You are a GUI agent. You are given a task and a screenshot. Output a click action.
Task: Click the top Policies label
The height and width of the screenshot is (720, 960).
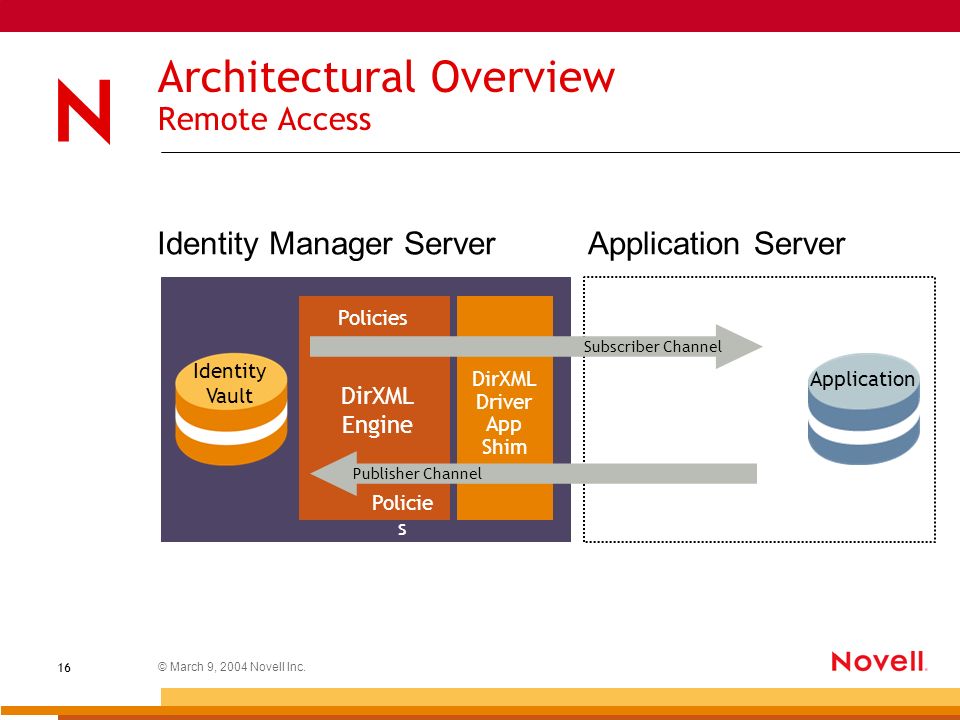pyautogui.click(x=372, y=318)
